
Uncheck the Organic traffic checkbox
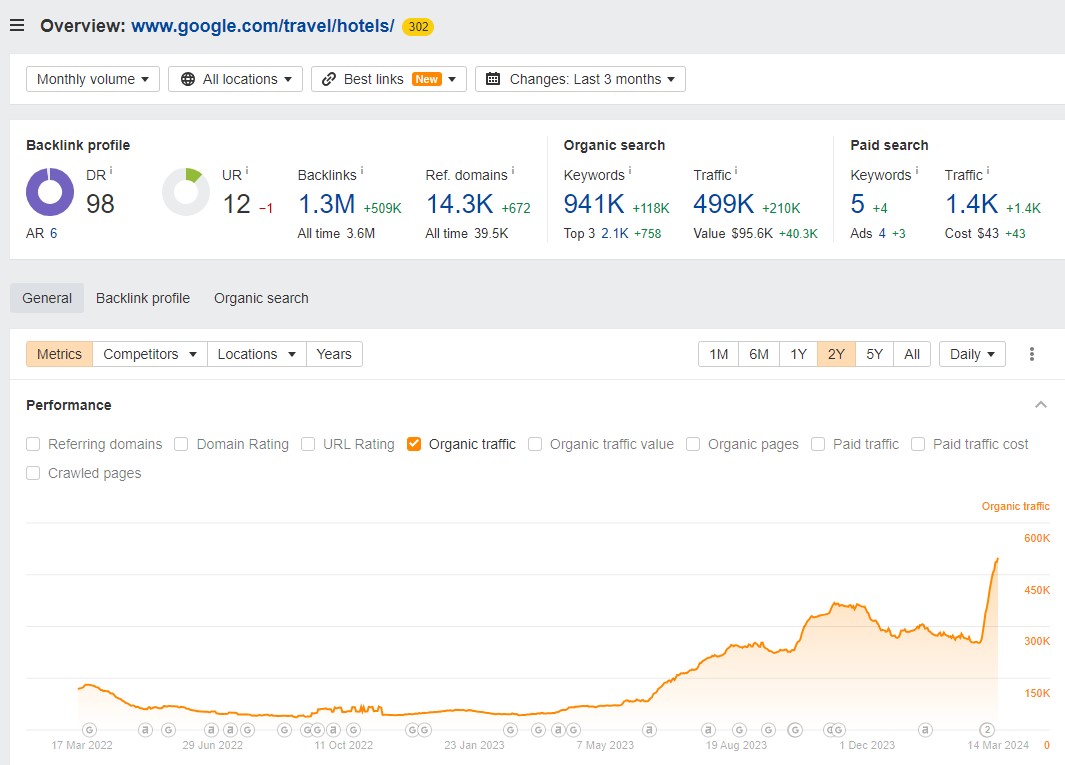point(414,444)
